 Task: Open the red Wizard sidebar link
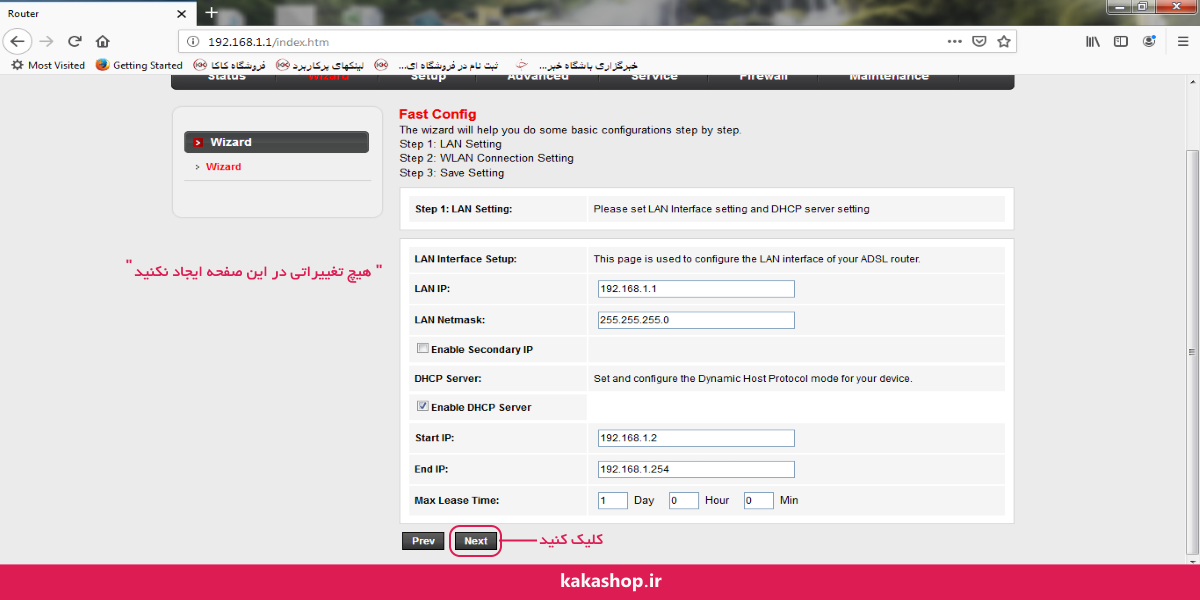pos(223,167)
